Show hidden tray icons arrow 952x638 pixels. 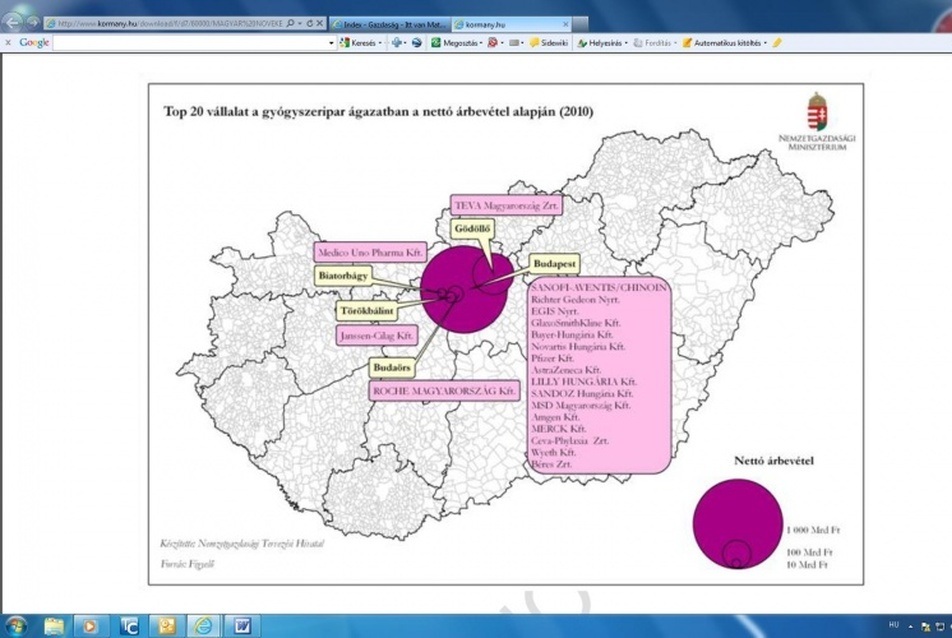910,626
